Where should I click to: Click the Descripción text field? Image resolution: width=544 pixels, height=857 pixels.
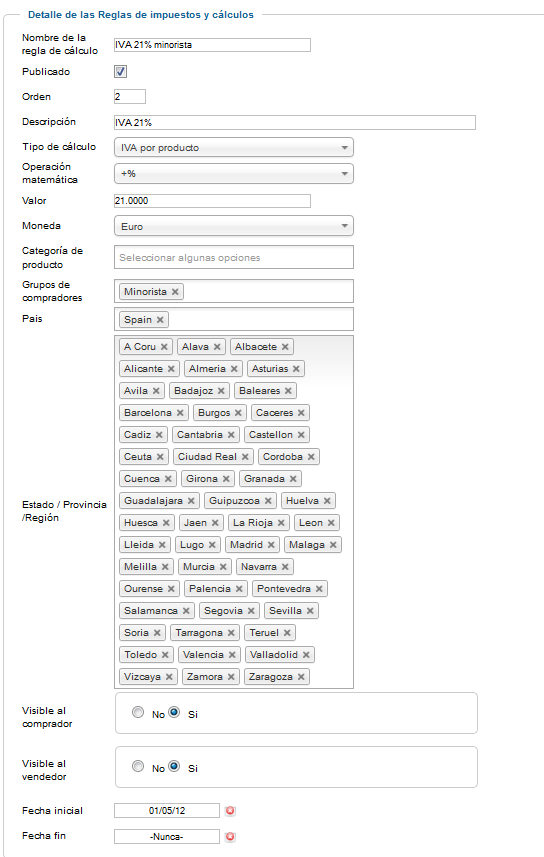[x=295, y=122]
